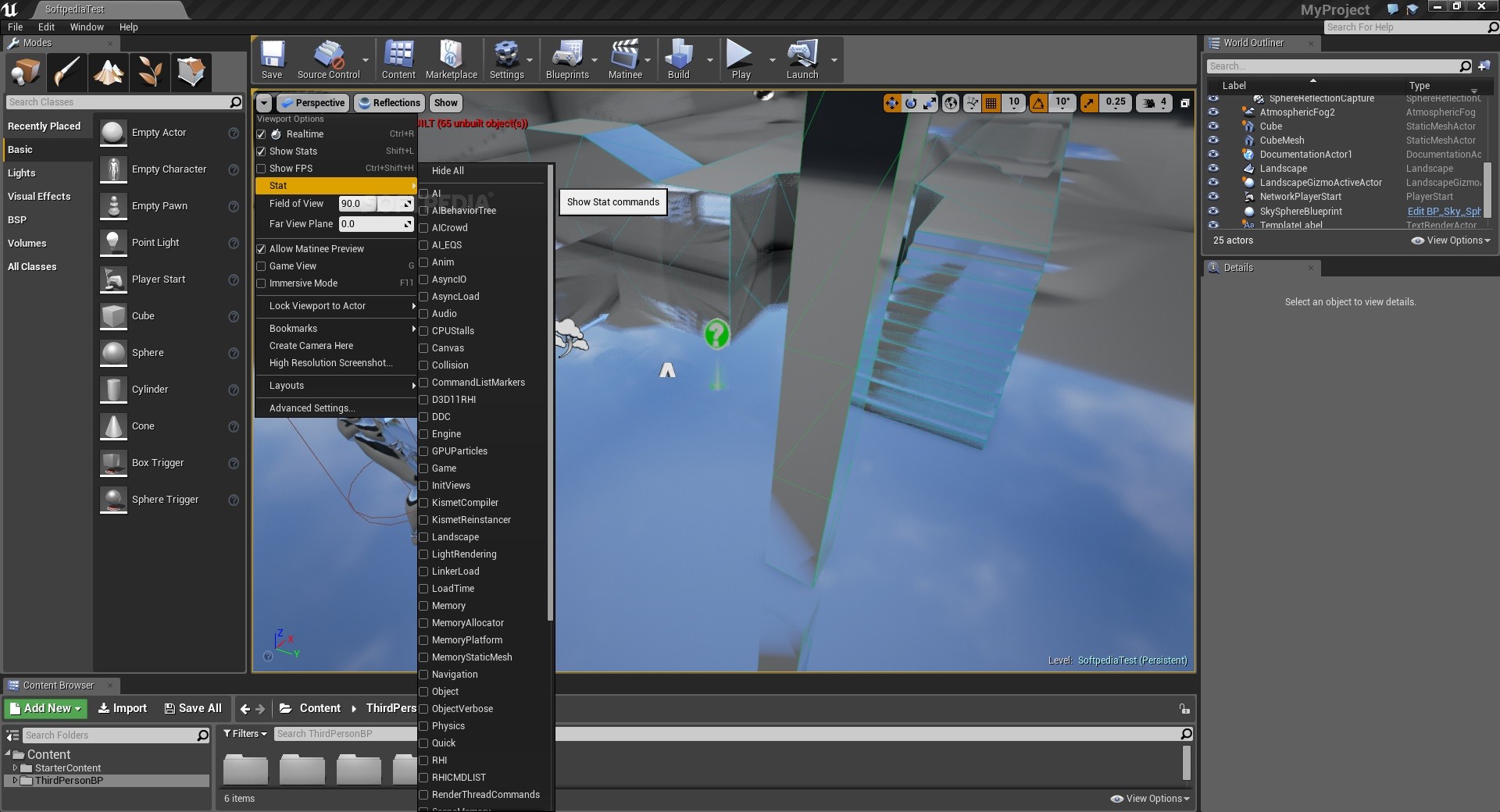Toggle visibility of the Cube actor
This screenshot has width=1500, height=812.
coord(1213,126)
